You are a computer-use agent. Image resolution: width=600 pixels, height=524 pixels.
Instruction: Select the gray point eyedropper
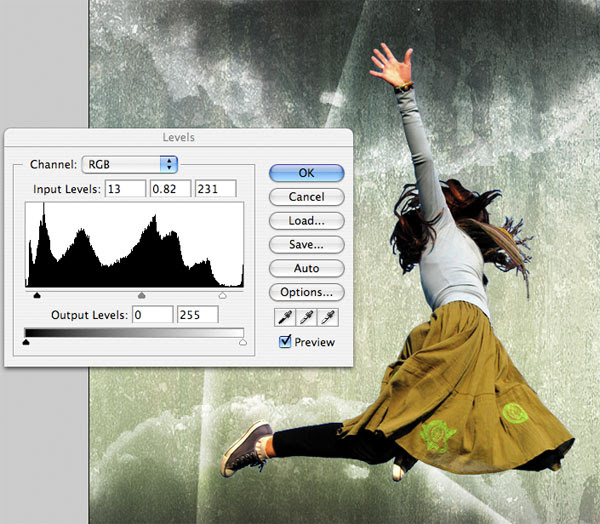pos(306,317)
